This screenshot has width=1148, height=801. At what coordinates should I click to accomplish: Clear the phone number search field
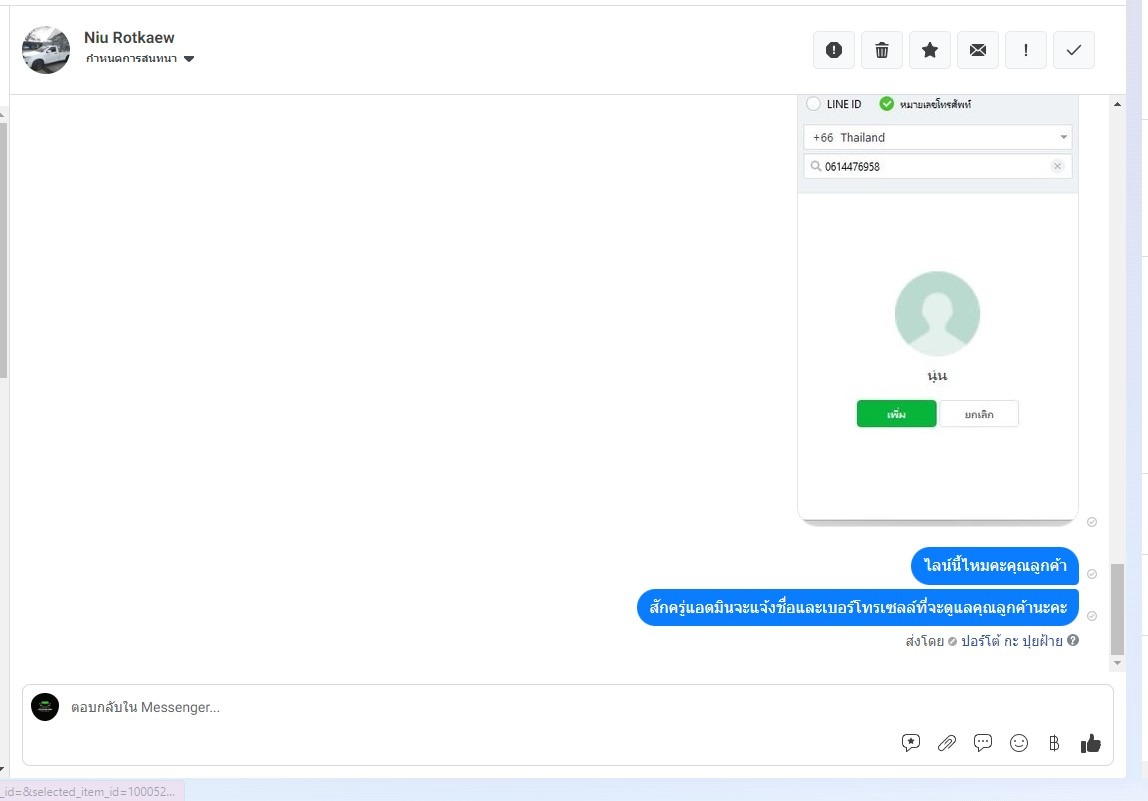coord(1057,166)
